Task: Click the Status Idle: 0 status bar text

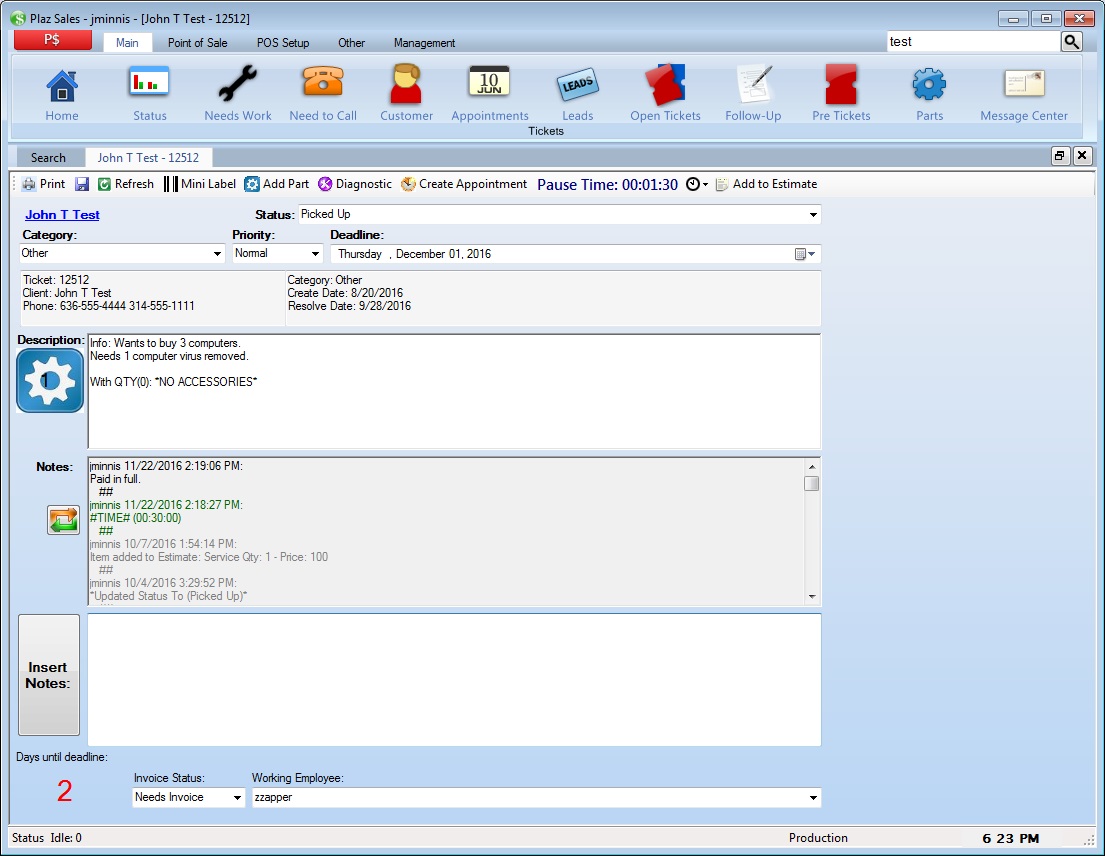Action: (x=47, y=838)
